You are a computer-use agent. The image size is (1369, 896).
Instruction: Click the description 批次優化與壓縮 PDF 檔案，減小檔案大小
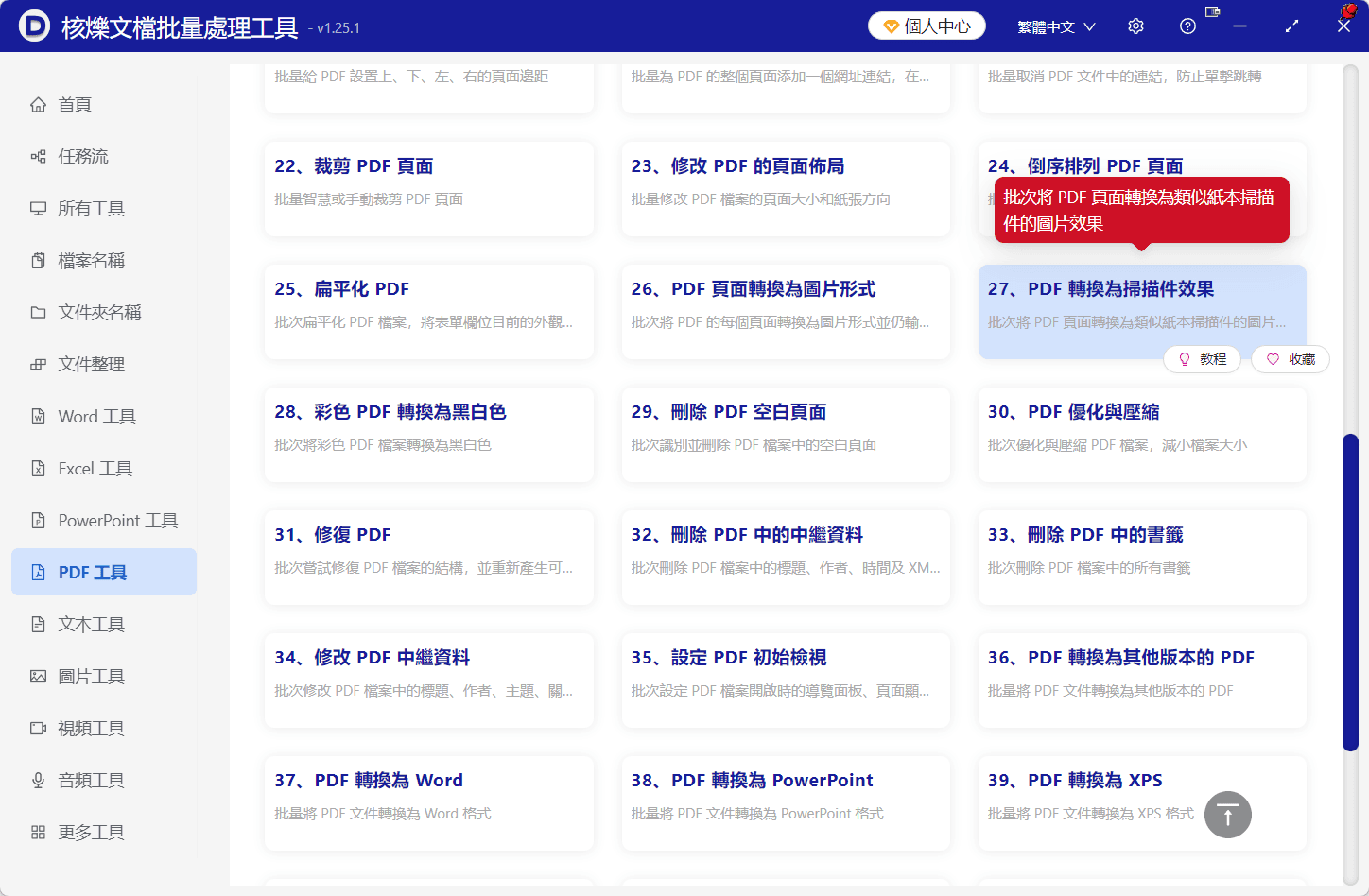[x=1118, y=445]
